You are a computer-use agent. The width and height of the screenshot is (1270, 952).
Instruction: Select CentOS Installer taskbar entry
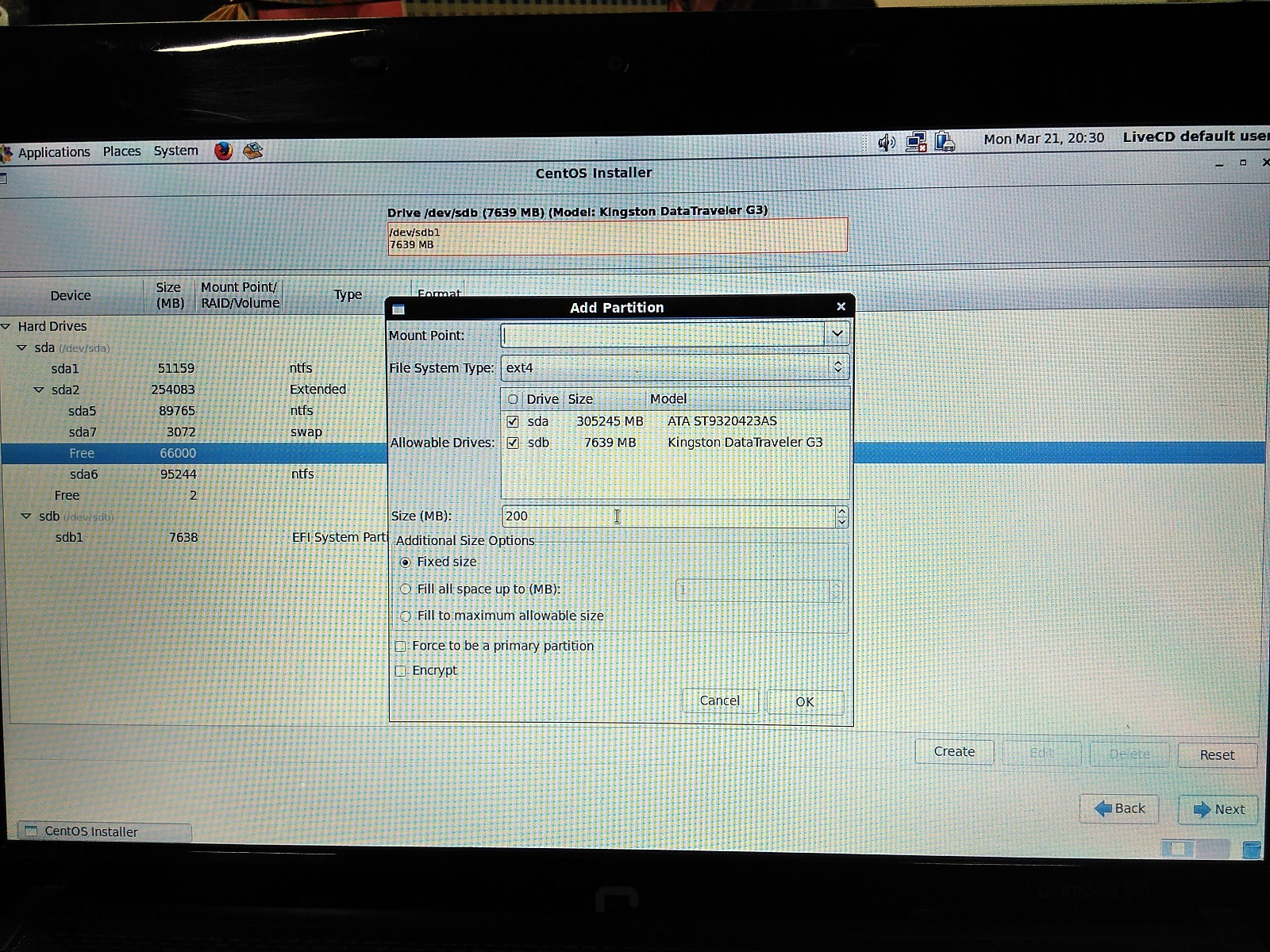click(x=104, y=831)
